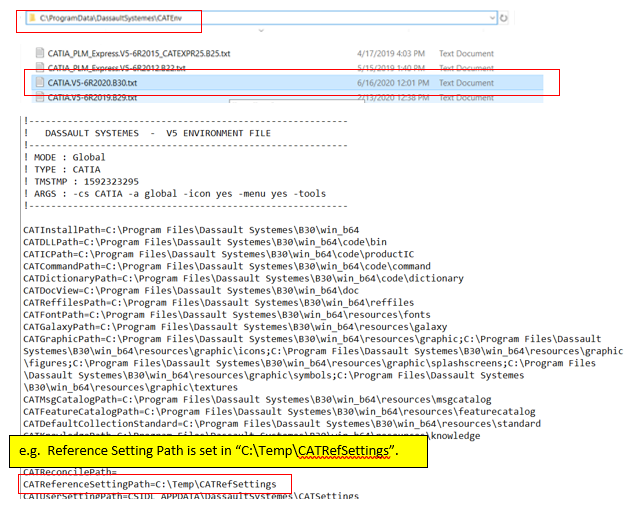
Task: Click the CATInstallPath line in text file
Action: click(191, 230)
